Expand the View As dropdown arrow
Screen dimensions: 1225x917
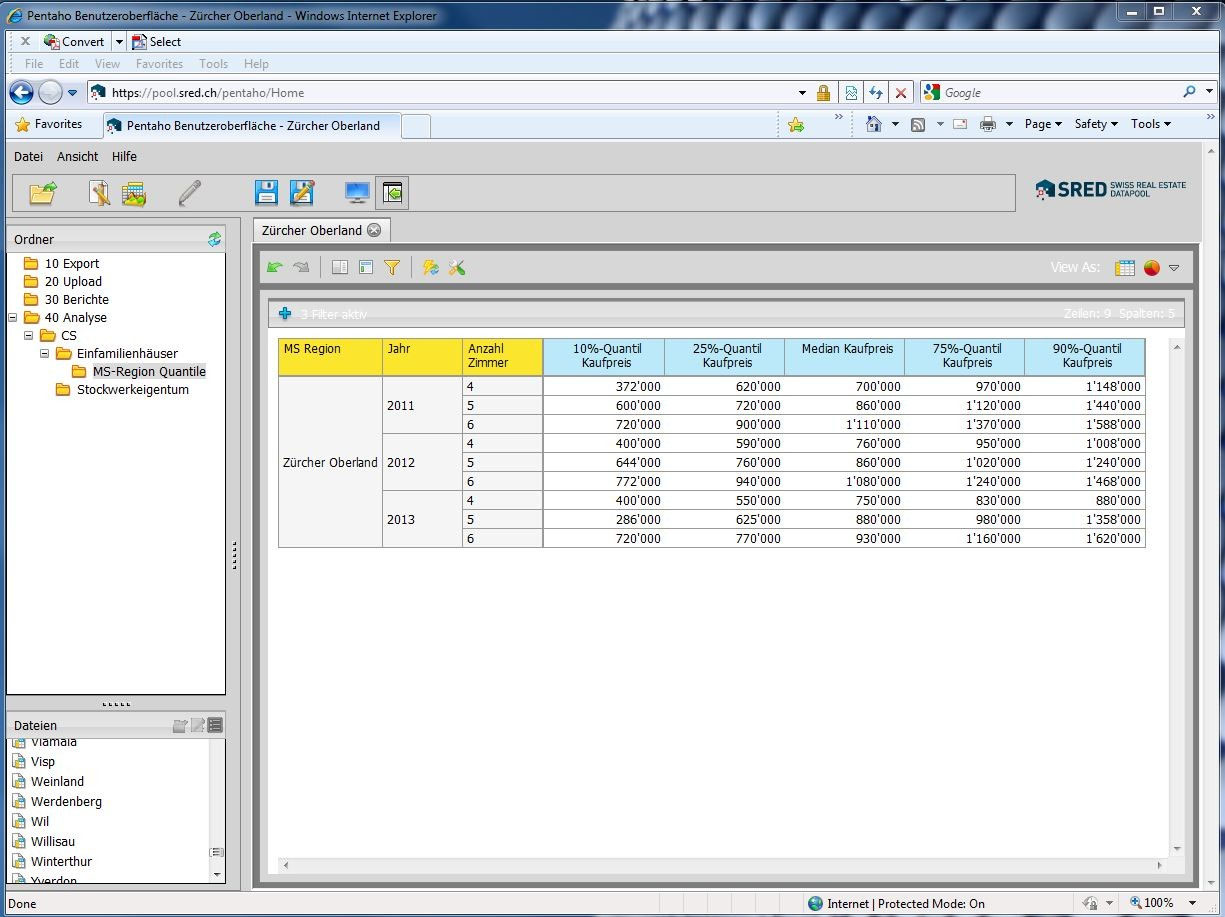click(x=1174, y=268)
